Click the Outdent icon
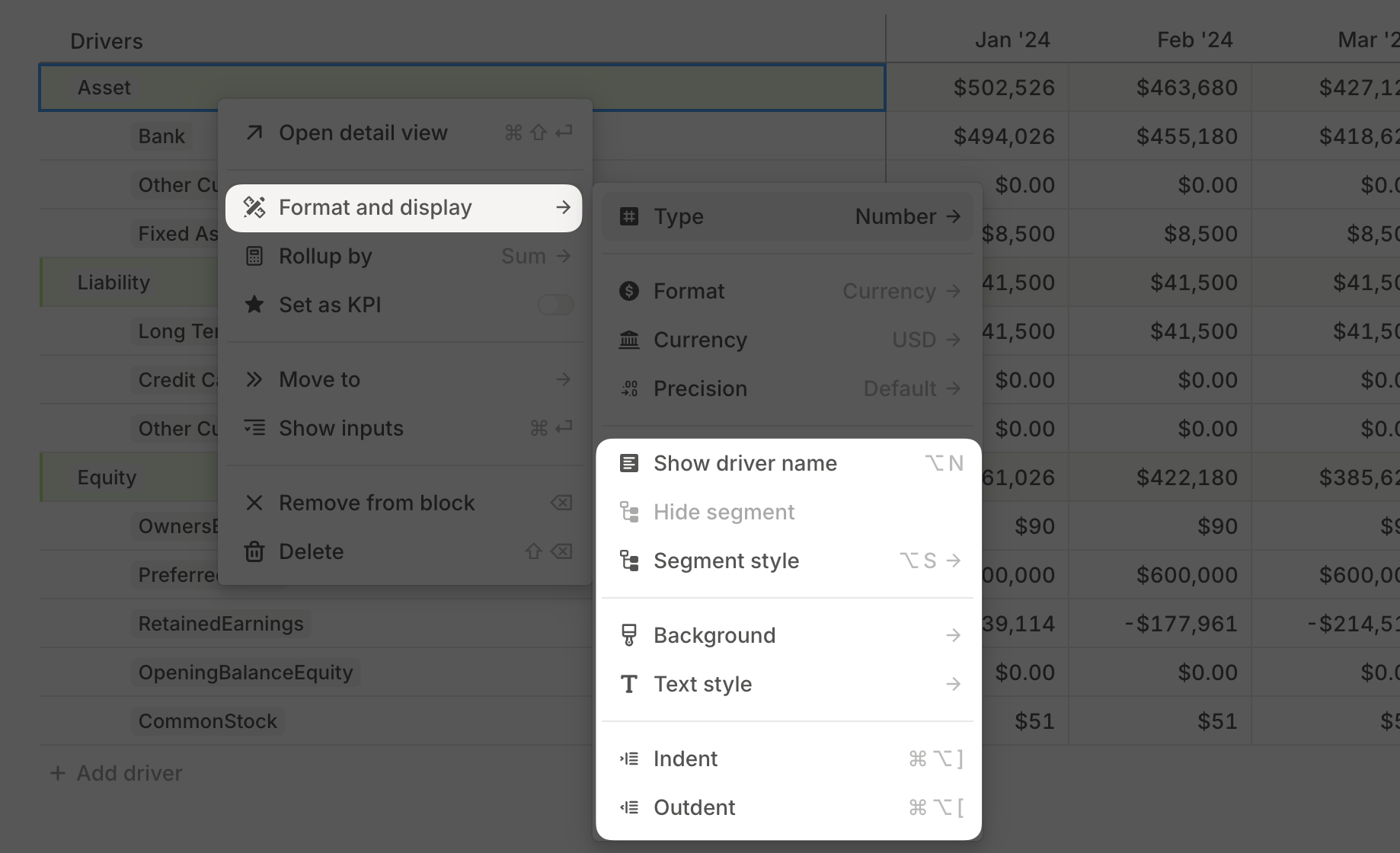Image resolution: width=1400 pixels, height=853 pixels. click(629, 807)
